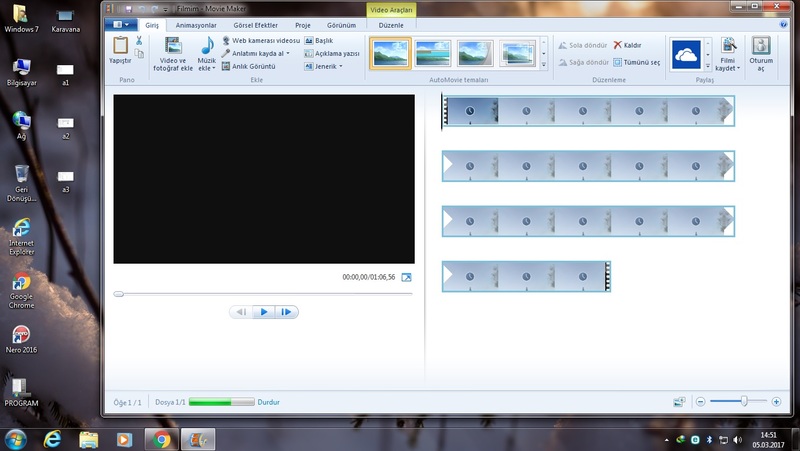The width and height of the screenshot is (800, 451).
Task: Click the first timeline clip strip
Action: click(x=588, y=111)
